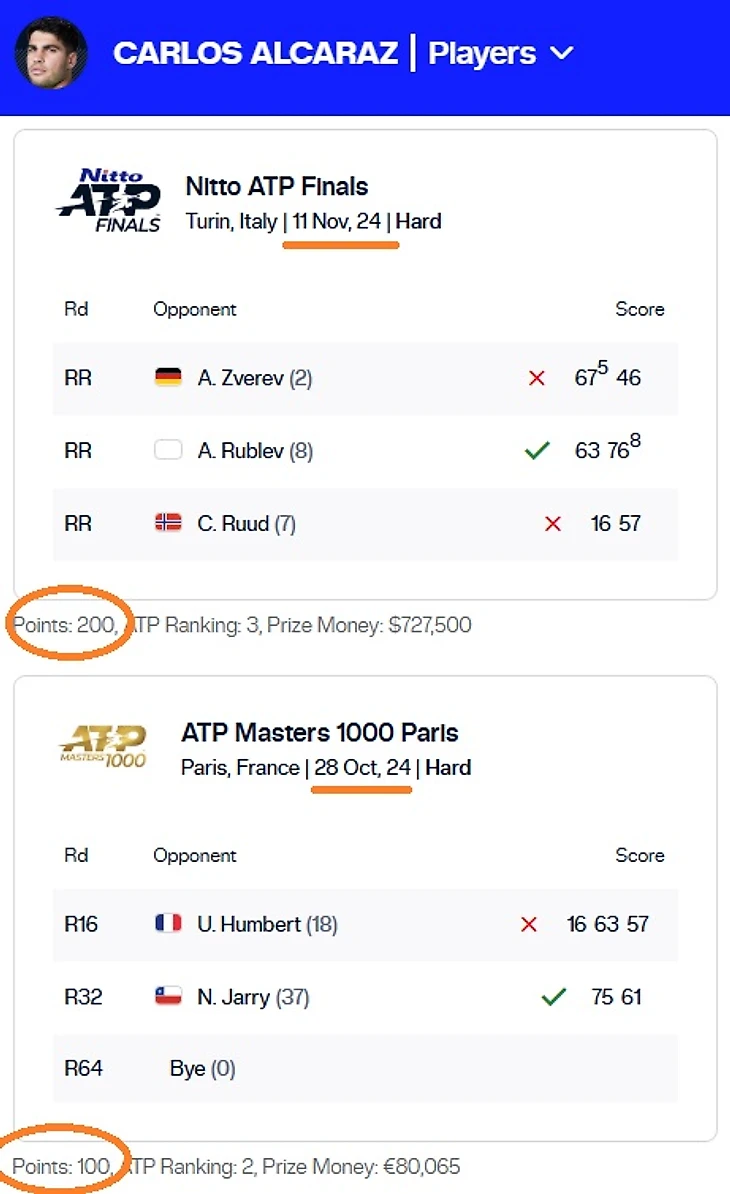Viewport: 730px width, 1194px height.
Task: Open the Players menu label
Action: (481, 53)
